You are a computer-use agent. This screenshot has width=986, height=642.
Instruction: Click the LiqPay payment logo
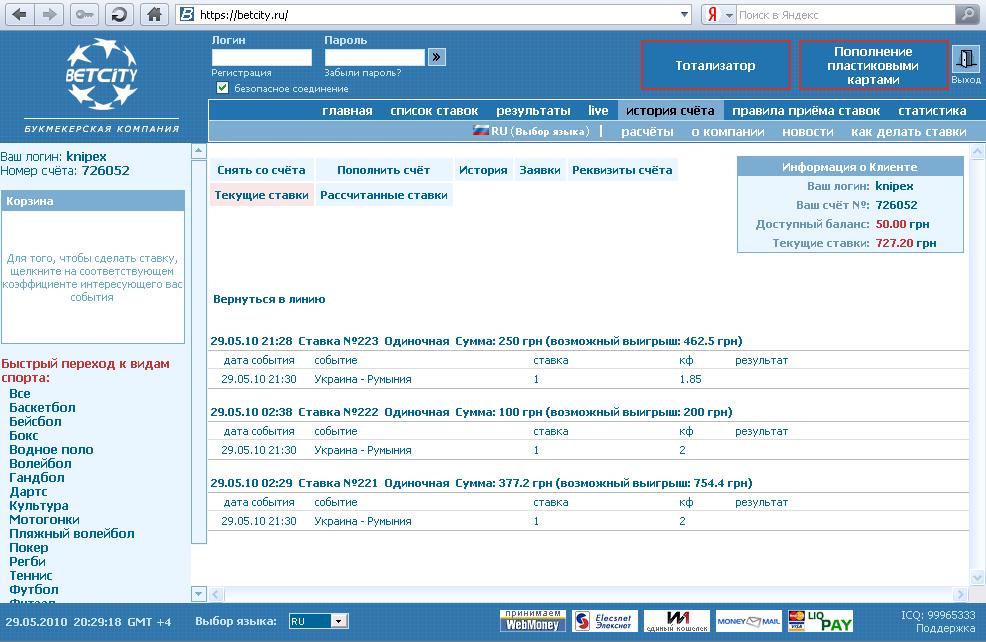pos(820,621)
